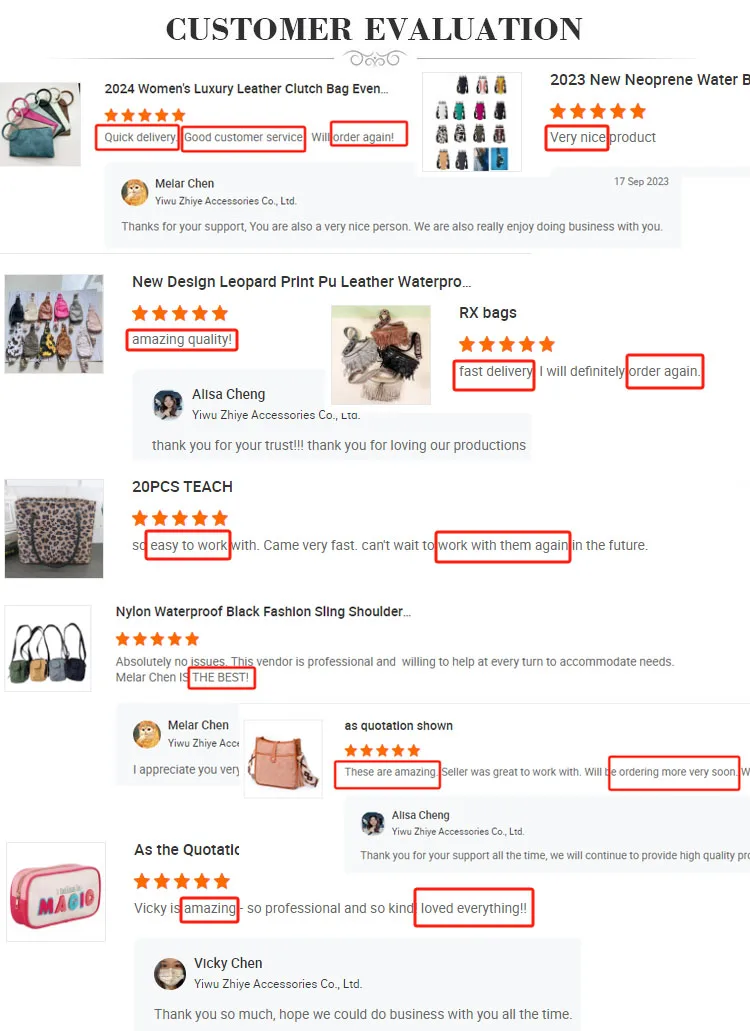Click the nylon sling shoulder bags image
Screen dimensions: 750x1031
pyautogui.click(x=48, y=648)
